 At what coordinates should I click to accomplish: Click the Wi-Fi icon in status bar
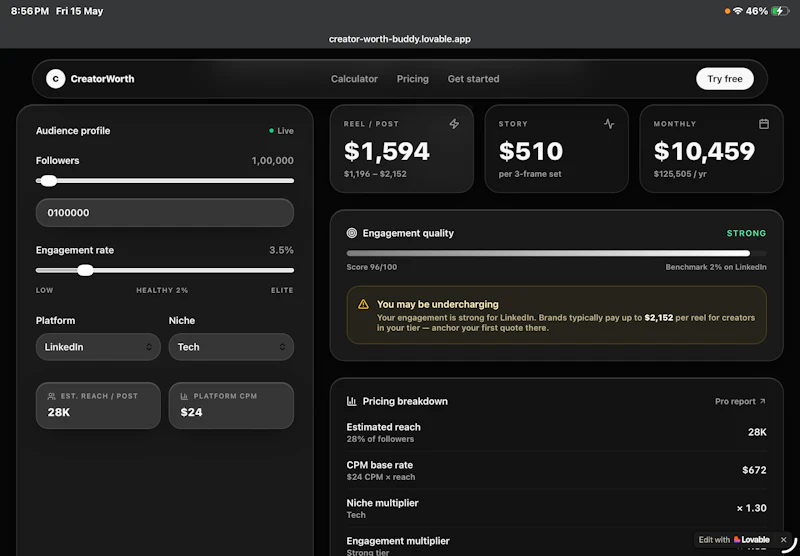(x=737, y=11)
